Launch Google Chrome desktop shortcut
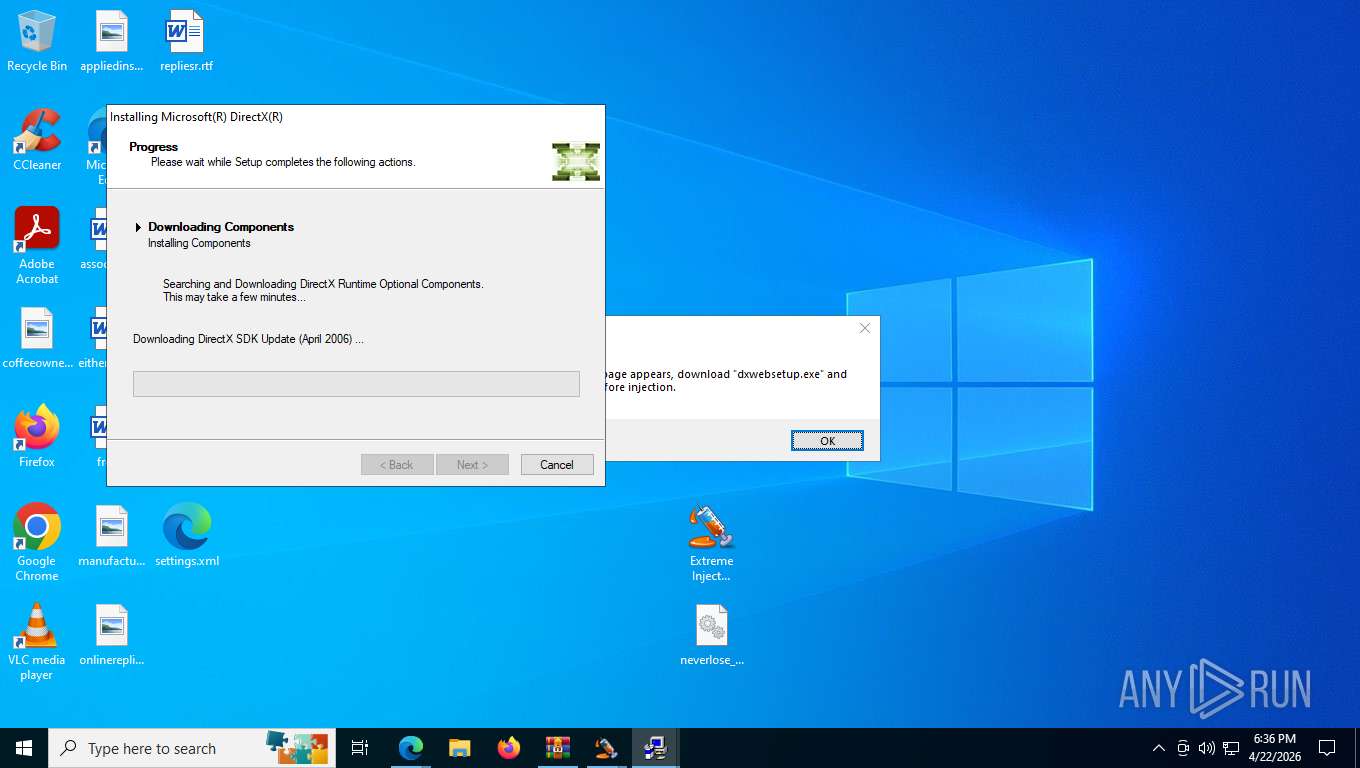The image size is (1360, 768). coord(37,542)
